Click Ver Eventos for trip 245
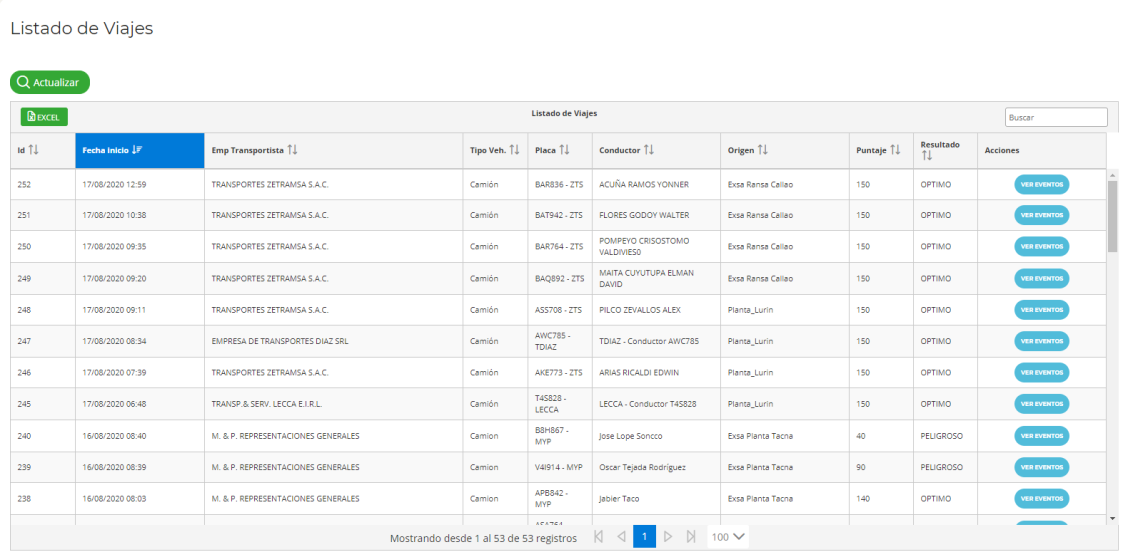 click(x=1041, y=404)
